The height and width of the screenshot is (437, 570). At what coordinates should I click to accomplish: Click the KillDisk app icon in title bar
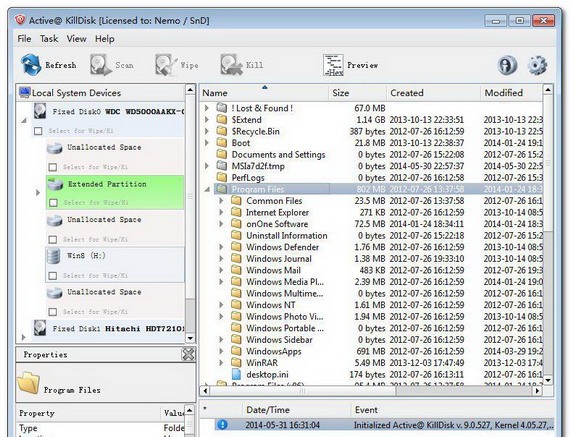pyautogui.click(x=20, y=20)
